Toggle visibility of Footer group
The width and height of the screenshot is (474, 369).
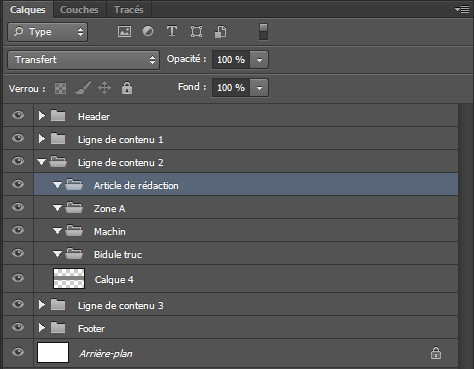[18, 327]
